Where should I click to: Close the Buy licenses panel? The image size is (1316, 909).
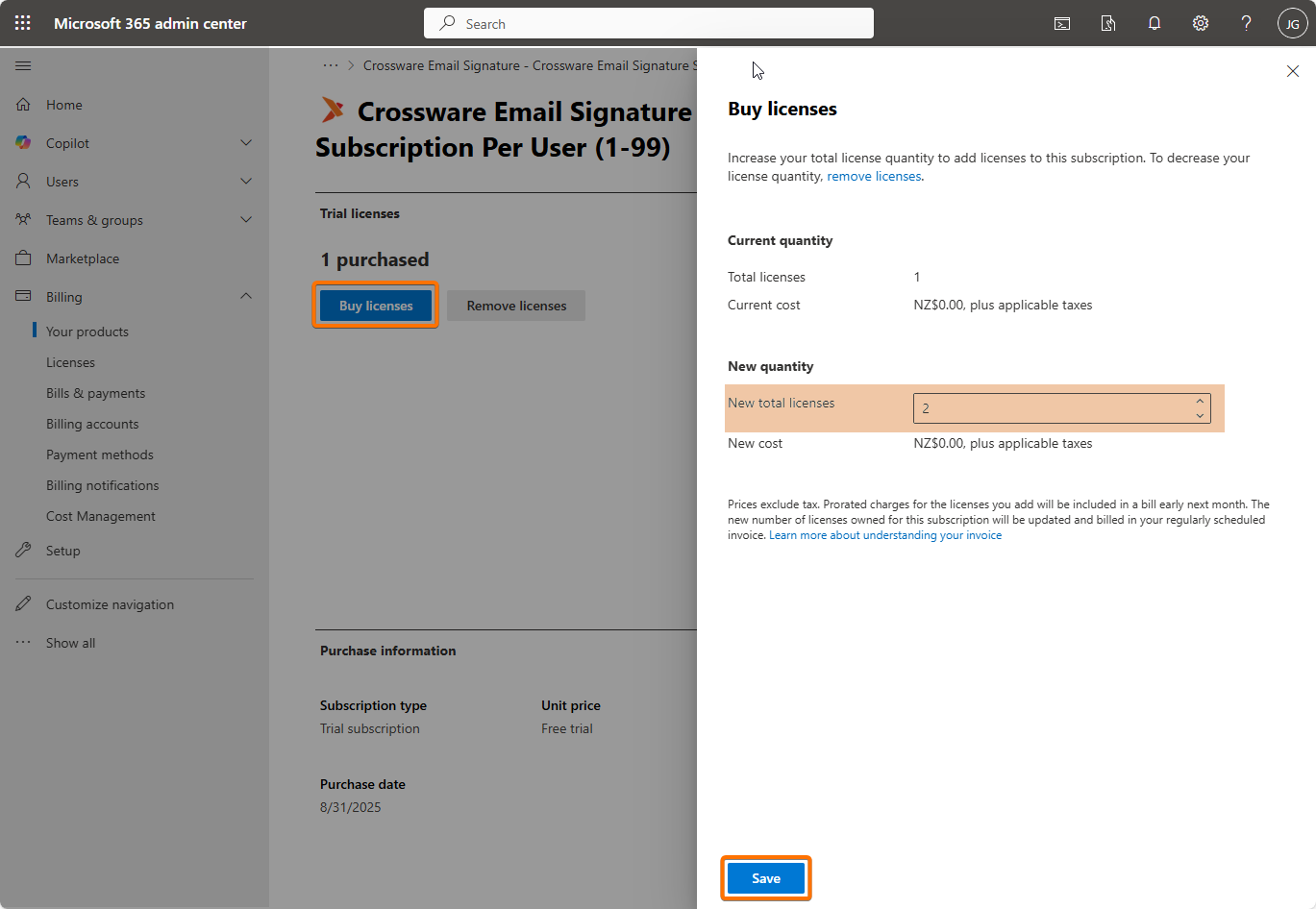pyautogui.click(x=1293, y=71)
